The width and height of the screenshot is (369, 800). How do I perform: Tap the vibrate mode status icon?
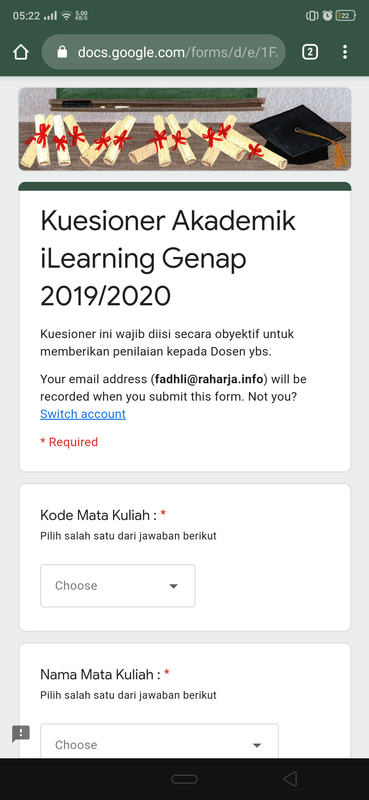point(312,16)
